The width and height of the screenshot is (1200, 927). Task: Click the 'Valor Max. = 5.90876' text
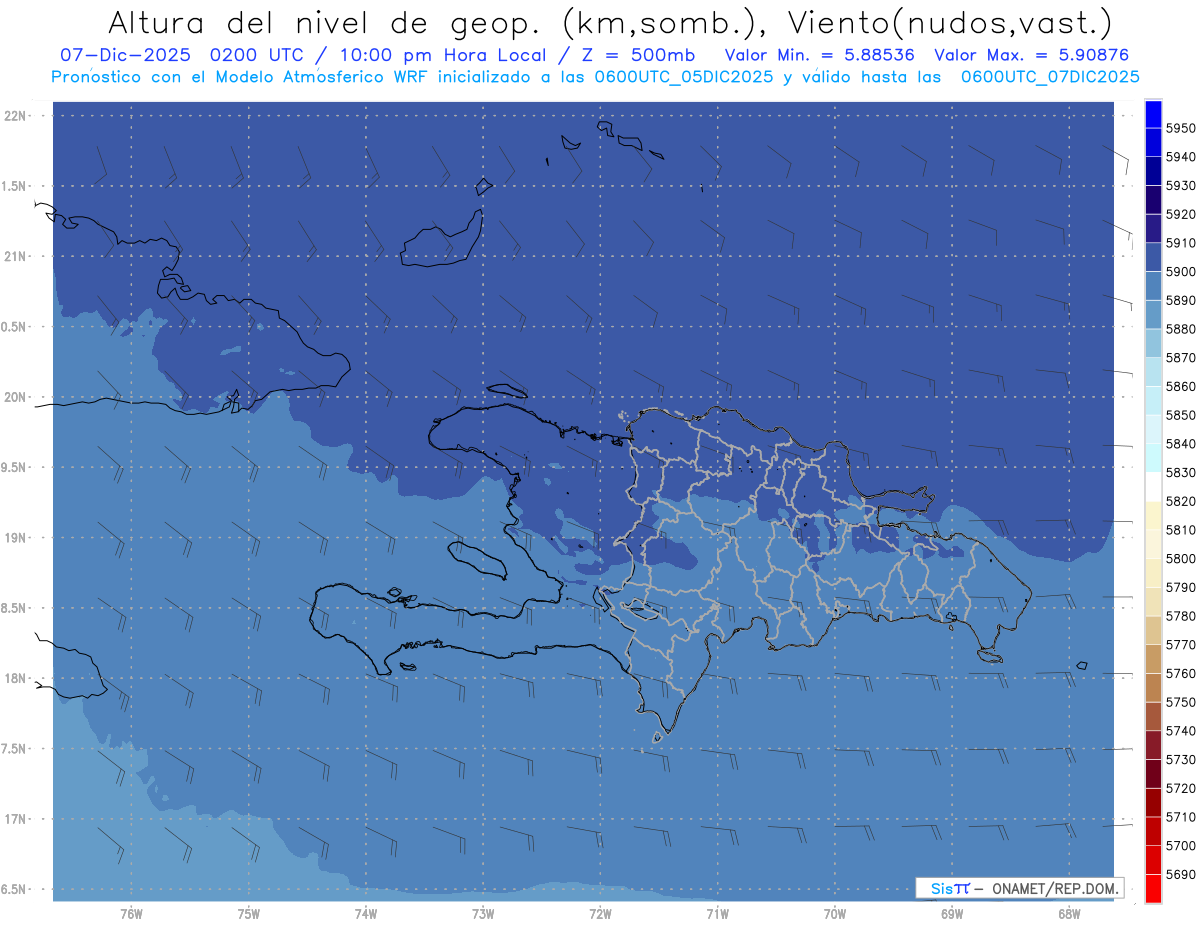pyautogui.click(x=1032, y=55)
